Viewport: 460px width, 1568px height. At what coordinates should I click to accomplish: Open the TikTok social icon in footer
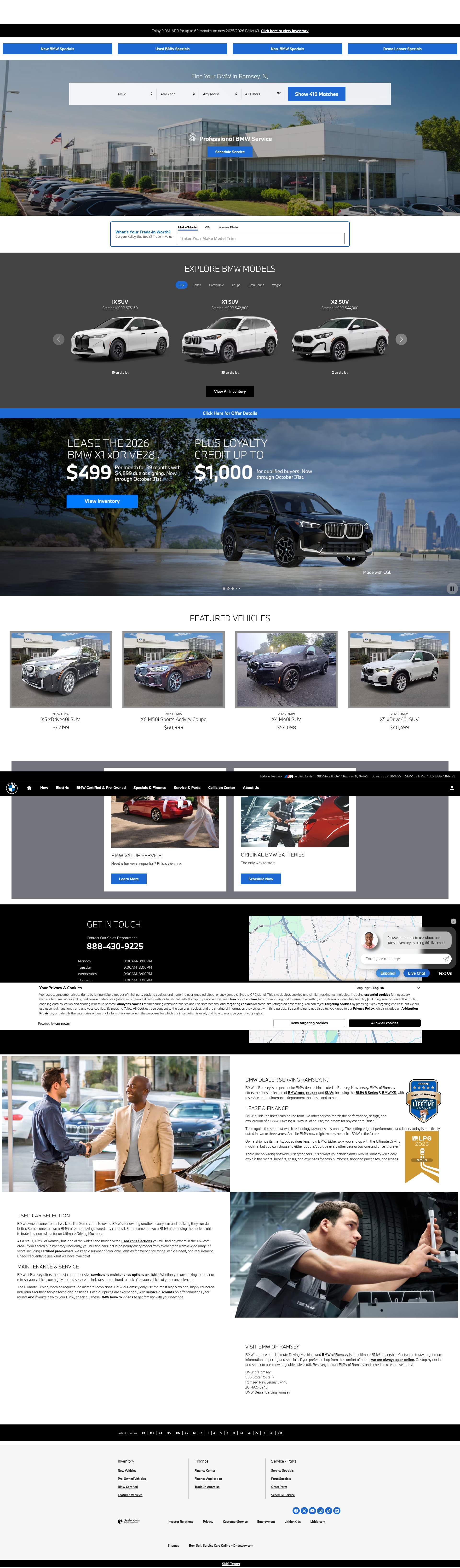coord(328,1511)
